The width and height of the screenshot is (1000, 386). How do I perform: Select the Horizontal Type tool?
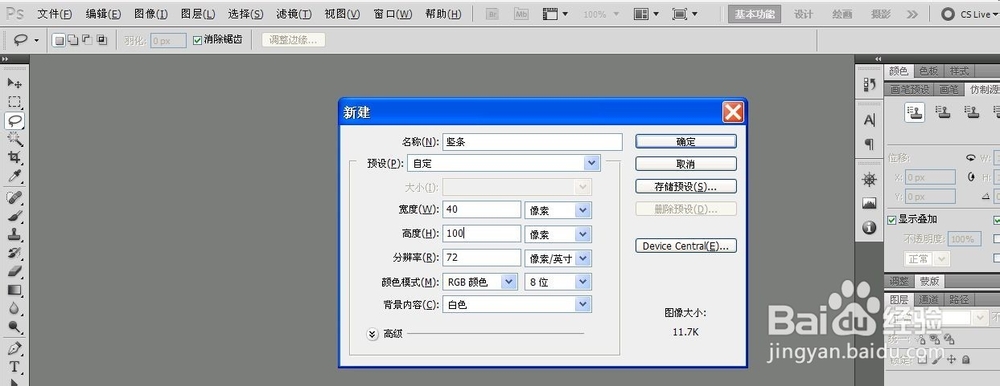tap(14, 367)
